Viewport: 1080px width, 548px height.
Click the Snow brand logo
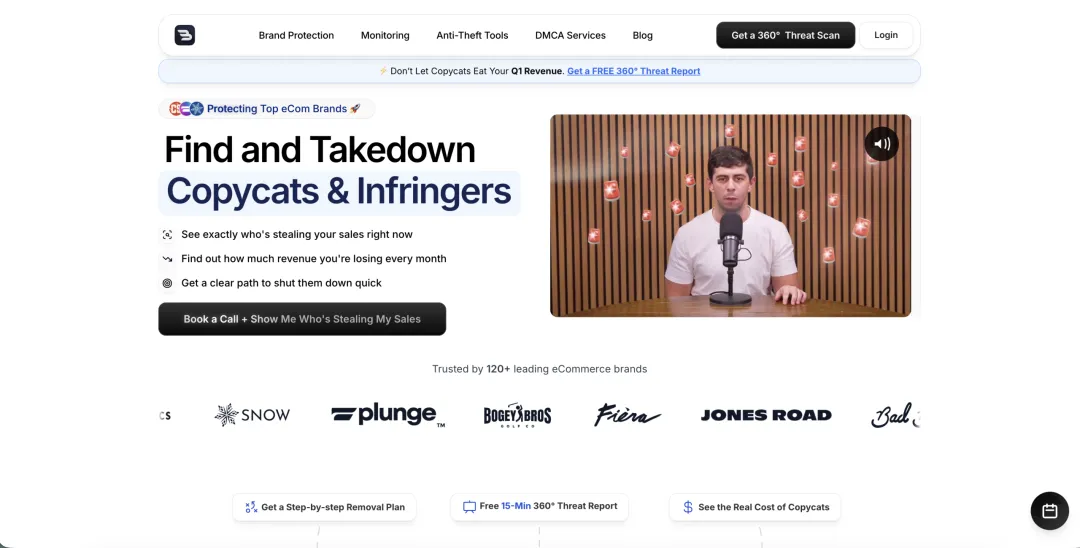pyautogui.click(x=252, y=415)
